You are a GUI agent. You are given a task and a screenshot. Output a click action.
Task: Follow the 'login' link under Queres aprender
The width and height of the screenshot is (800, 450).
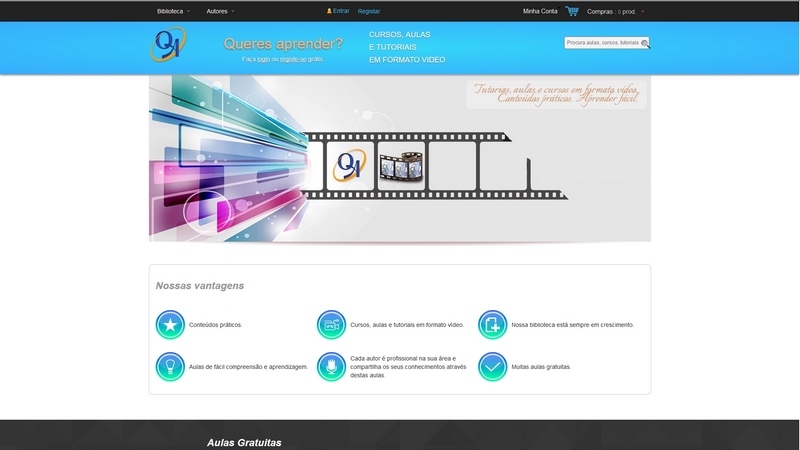pos(263,59)
